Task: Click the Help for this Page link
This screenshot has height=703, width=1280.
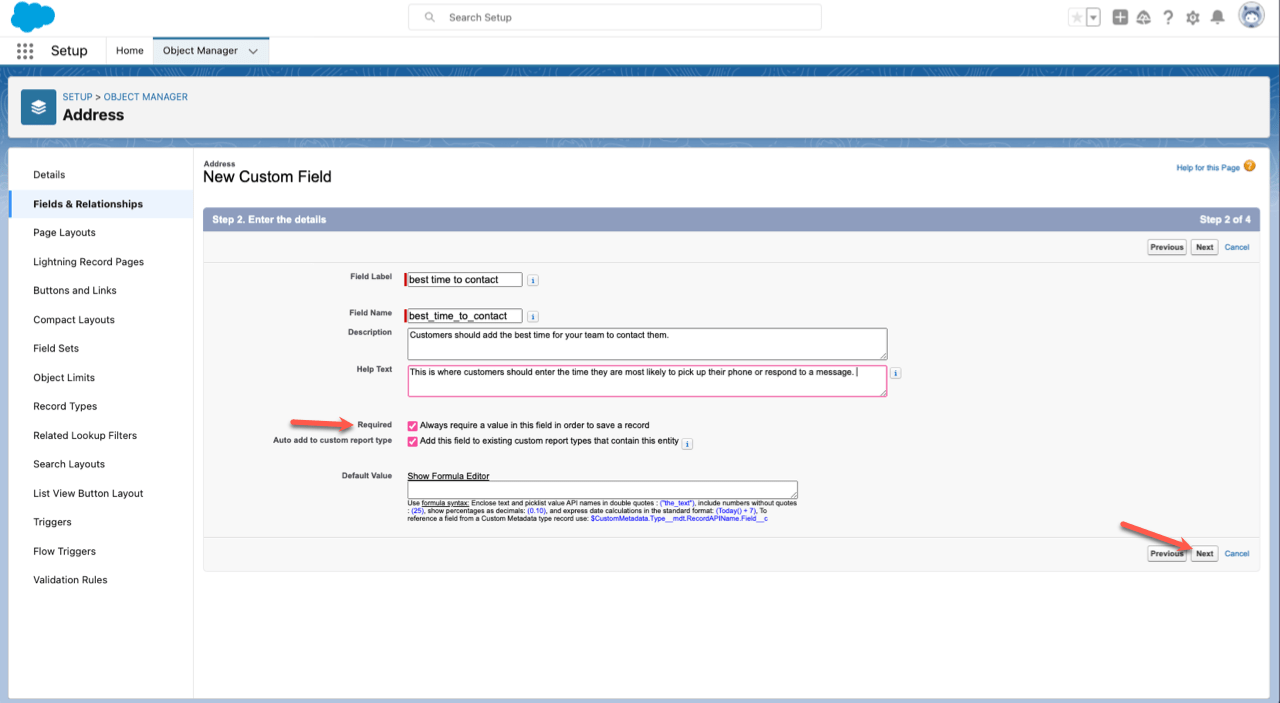Action: click(x=1208, y=168)
